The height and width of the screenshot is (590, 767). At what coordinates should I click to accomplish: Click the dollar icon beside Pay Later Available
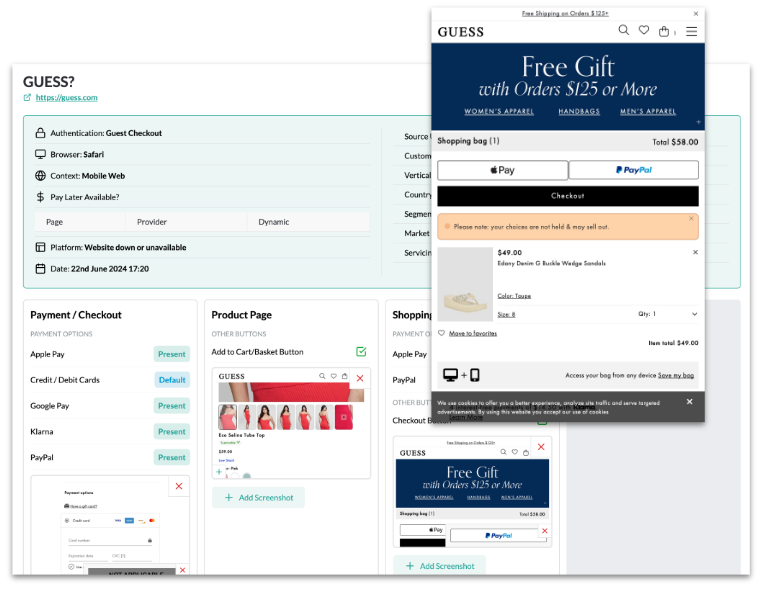tap(40, 197)
